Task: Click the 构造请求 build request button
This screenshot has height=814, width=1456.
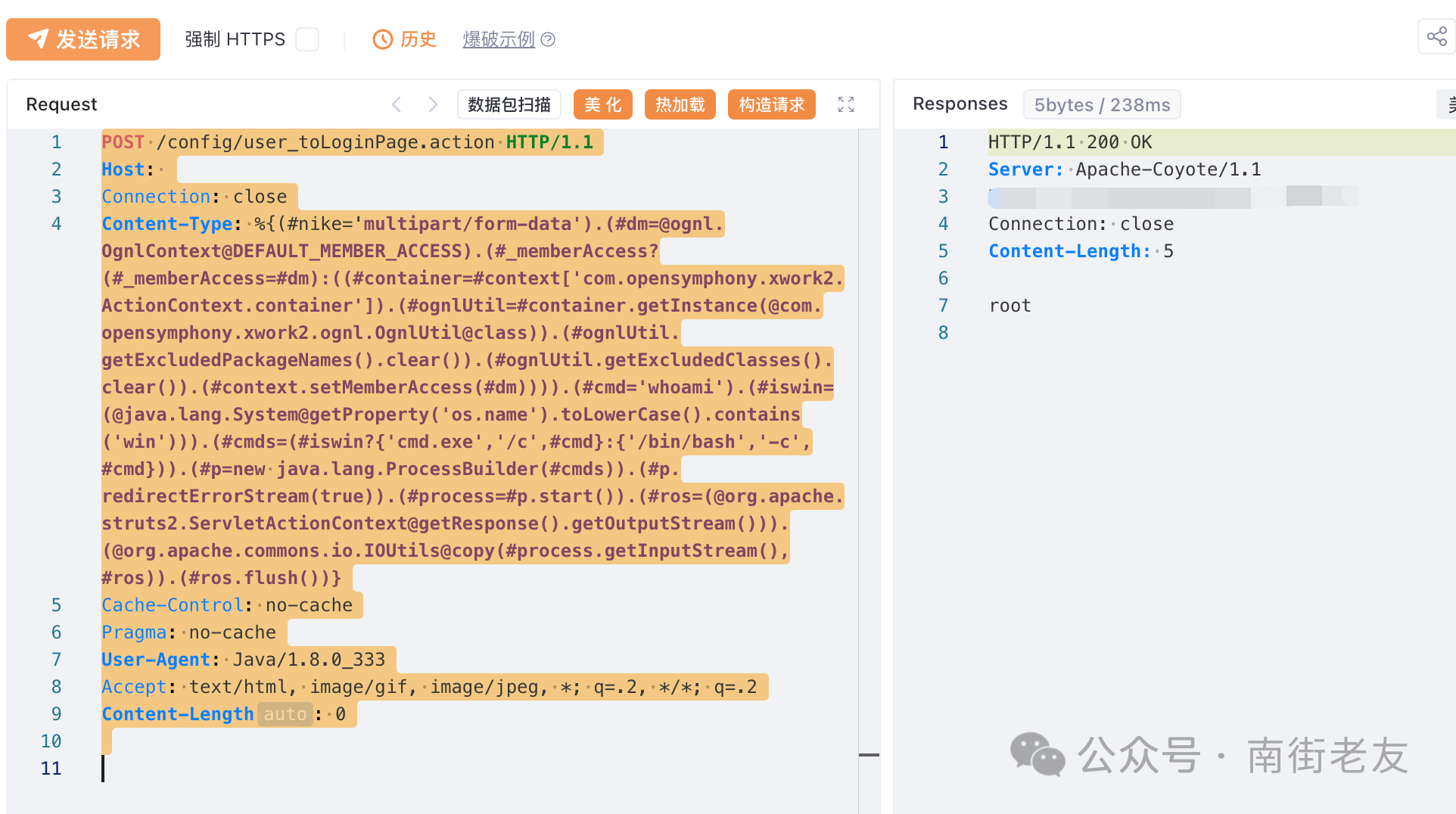Action: pos(771,104)
